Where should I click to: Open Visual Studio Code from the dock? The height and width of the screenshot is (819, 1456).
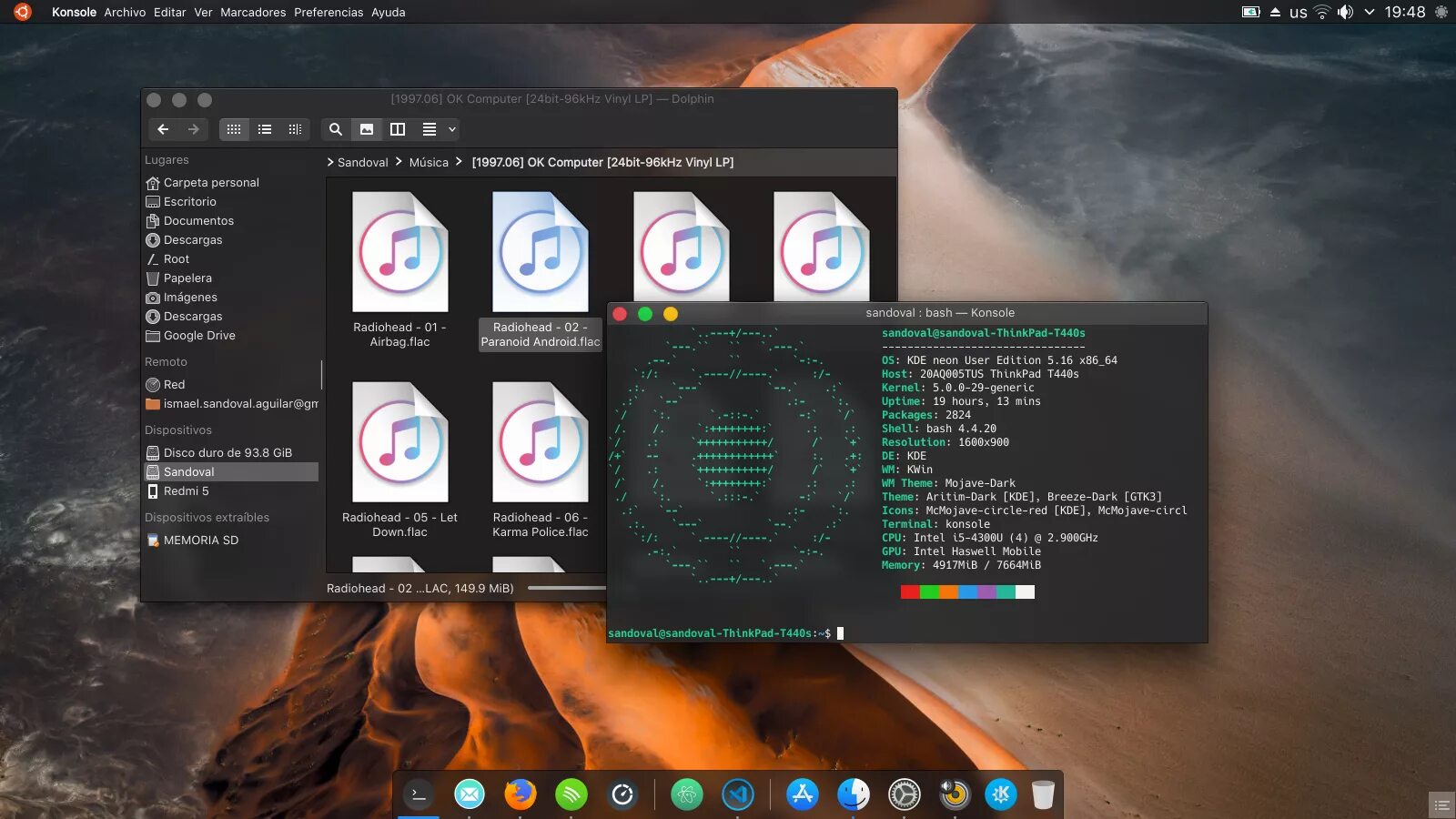click(x=738, y=794)
